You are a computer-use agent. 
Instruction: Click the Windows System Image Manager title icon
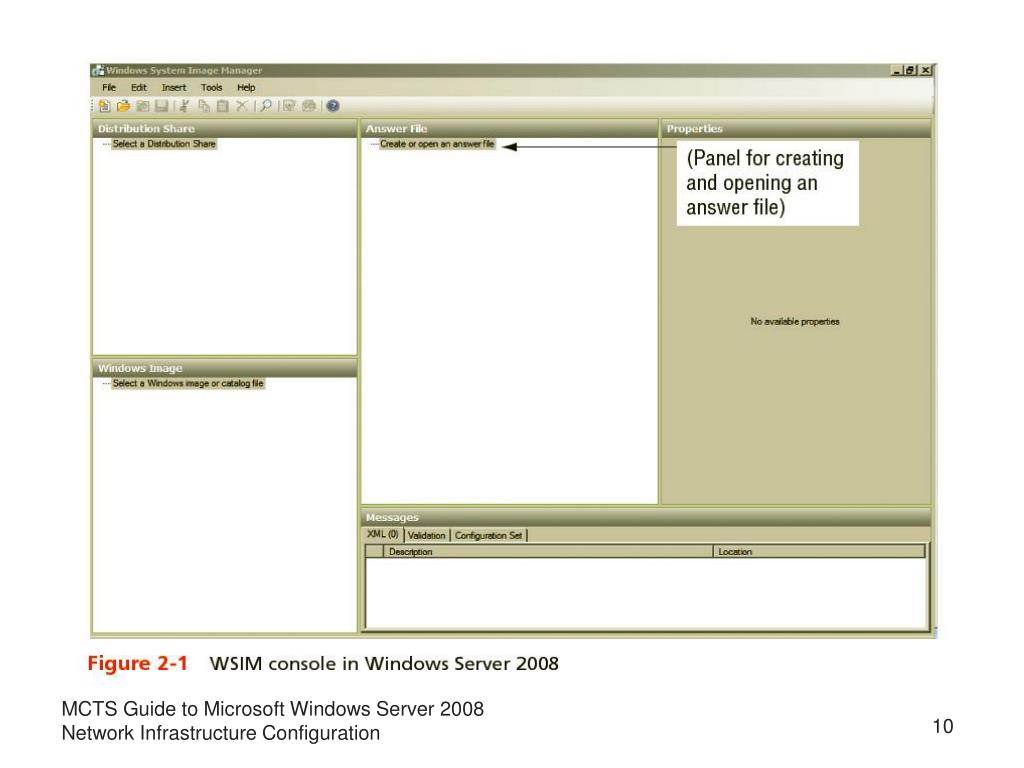tap(98, 70)
